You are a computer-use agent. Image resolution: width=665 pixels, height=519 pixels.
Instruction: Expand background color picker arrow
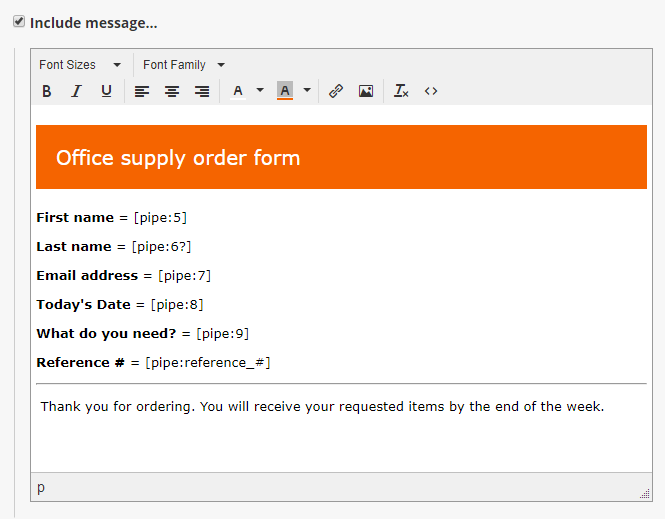coord(307,90)
